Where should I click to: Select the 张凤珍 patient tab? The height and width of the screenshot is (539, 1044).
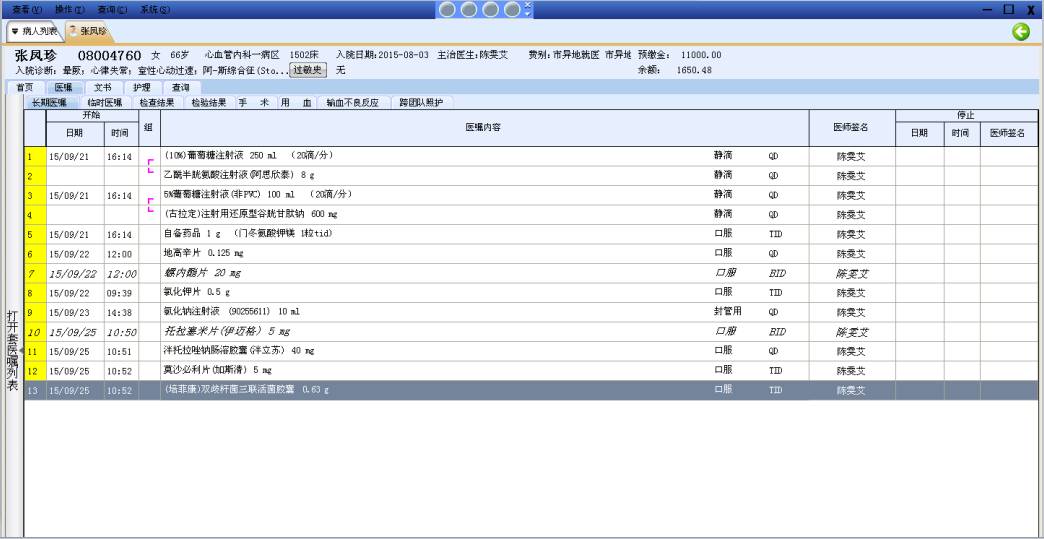[90, 32]
